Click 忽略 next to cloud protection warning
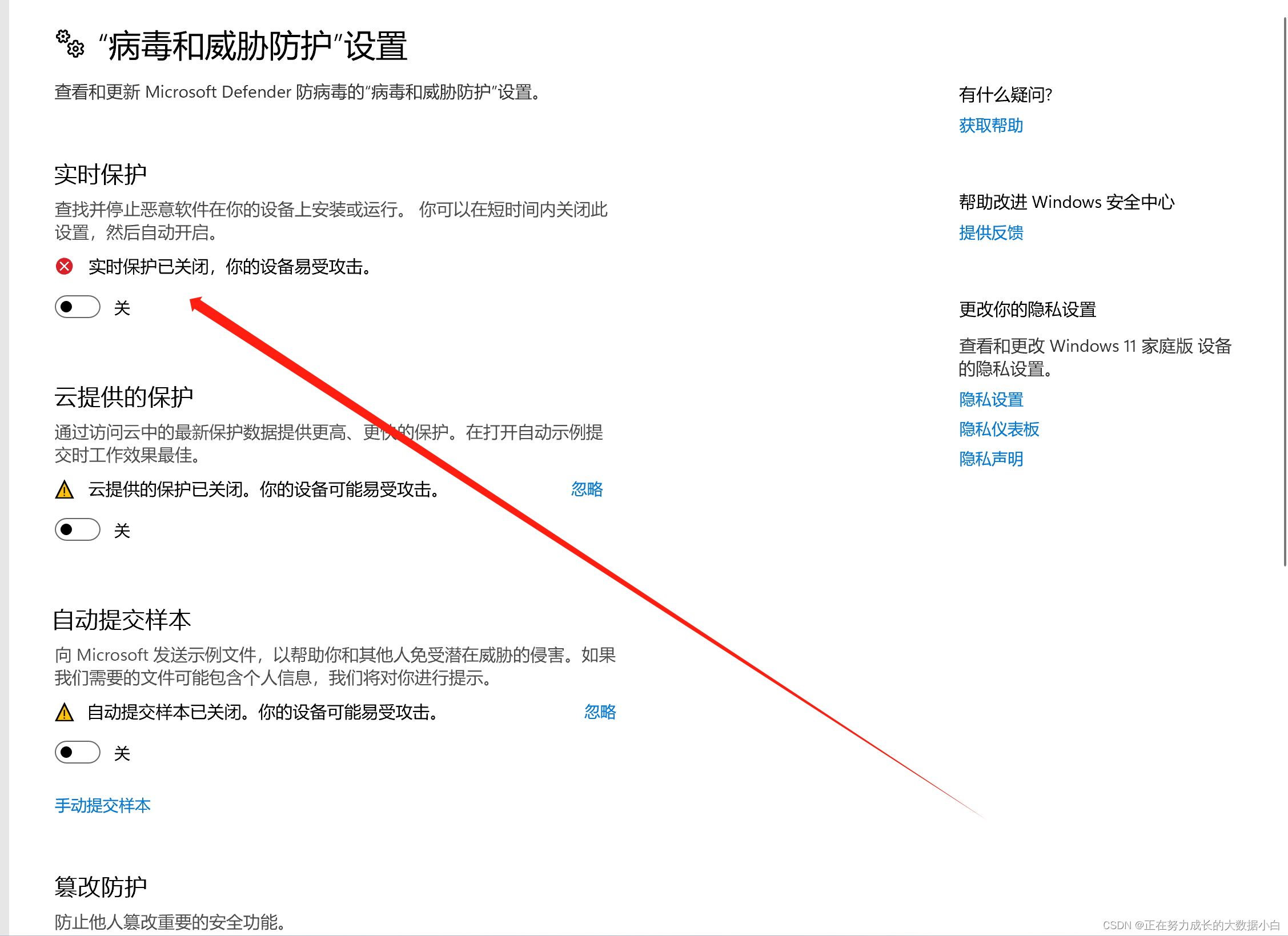This screenshot has width=1288, height=936. click(587, 489)
